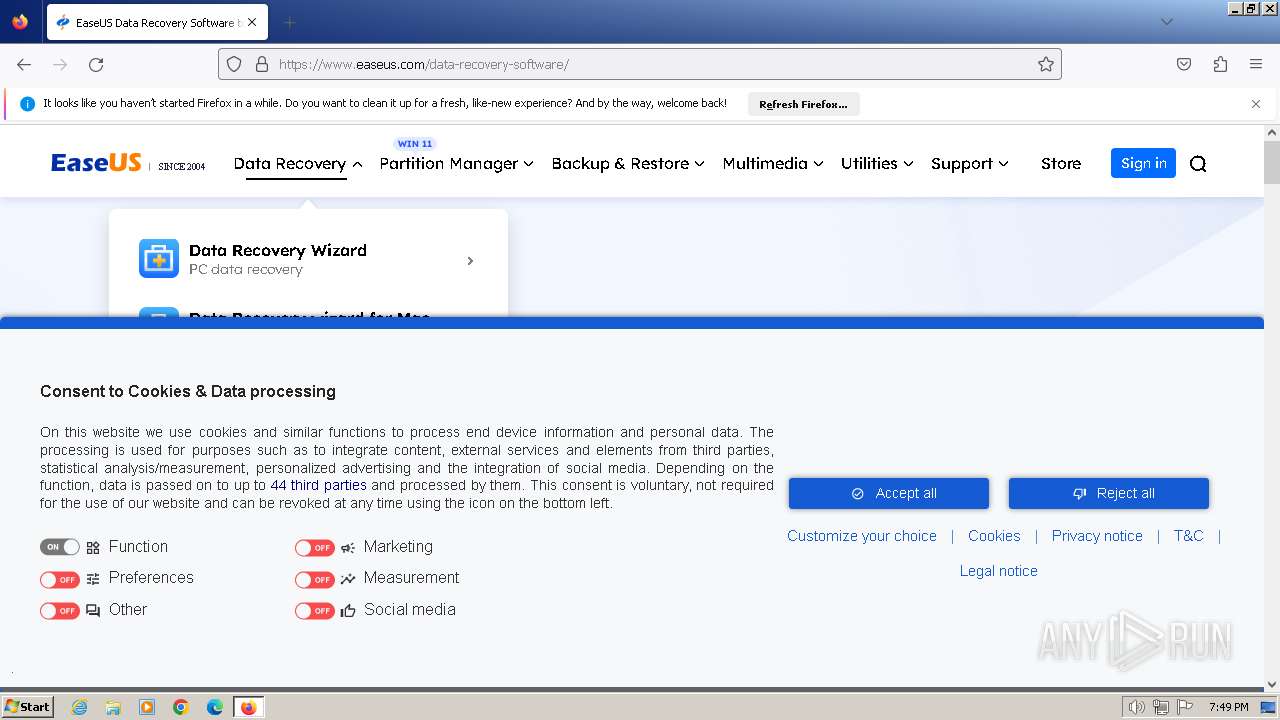Dismiss the Firefox refresh notification bar
This screenshot has width=1280, height=720.
(x=1256, y=104)
